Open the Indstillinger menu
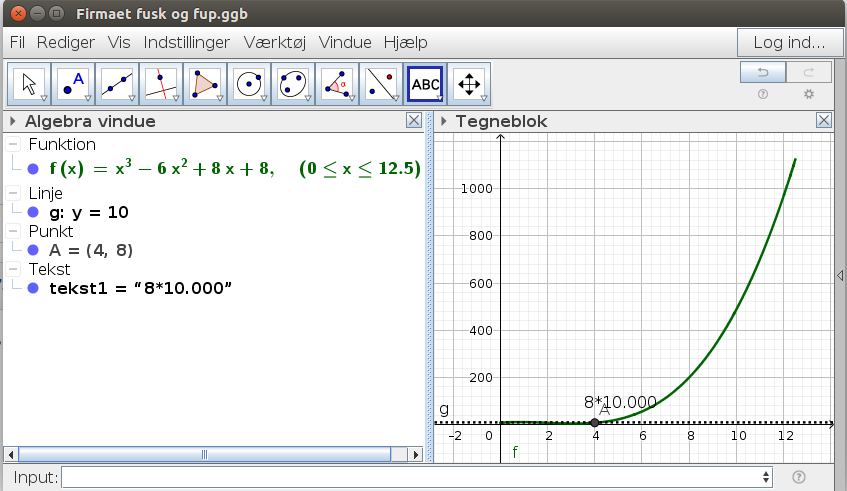847x491 pixels. click(187, 42)
